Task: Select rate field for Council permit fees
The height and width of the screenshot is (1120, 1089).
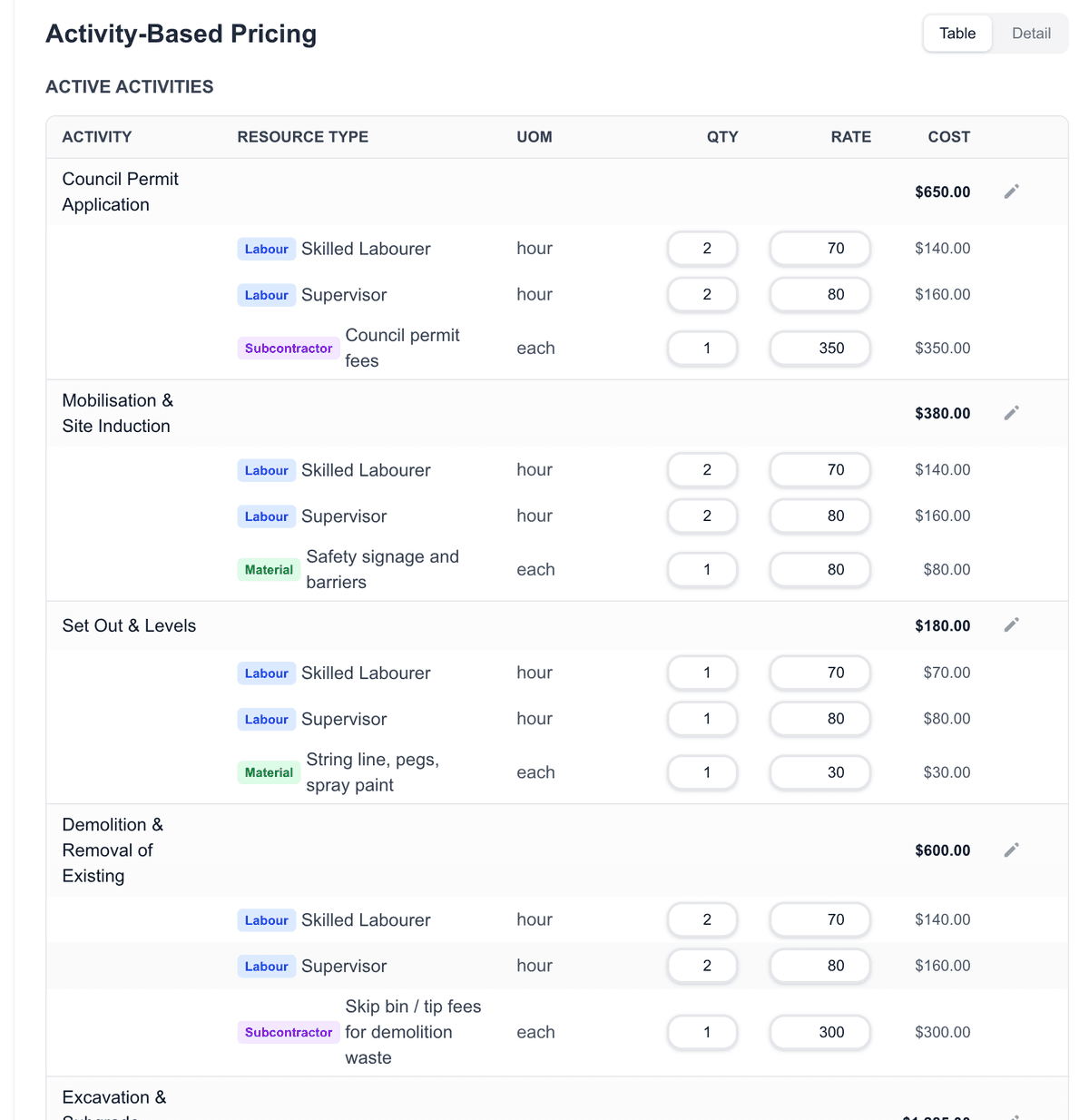Action: (819, 349)
